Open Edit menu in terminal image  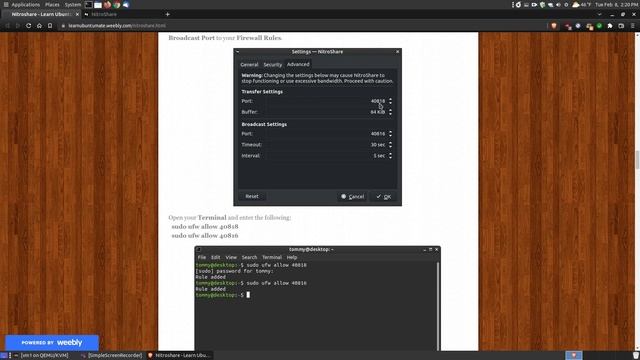click(216, 258)
